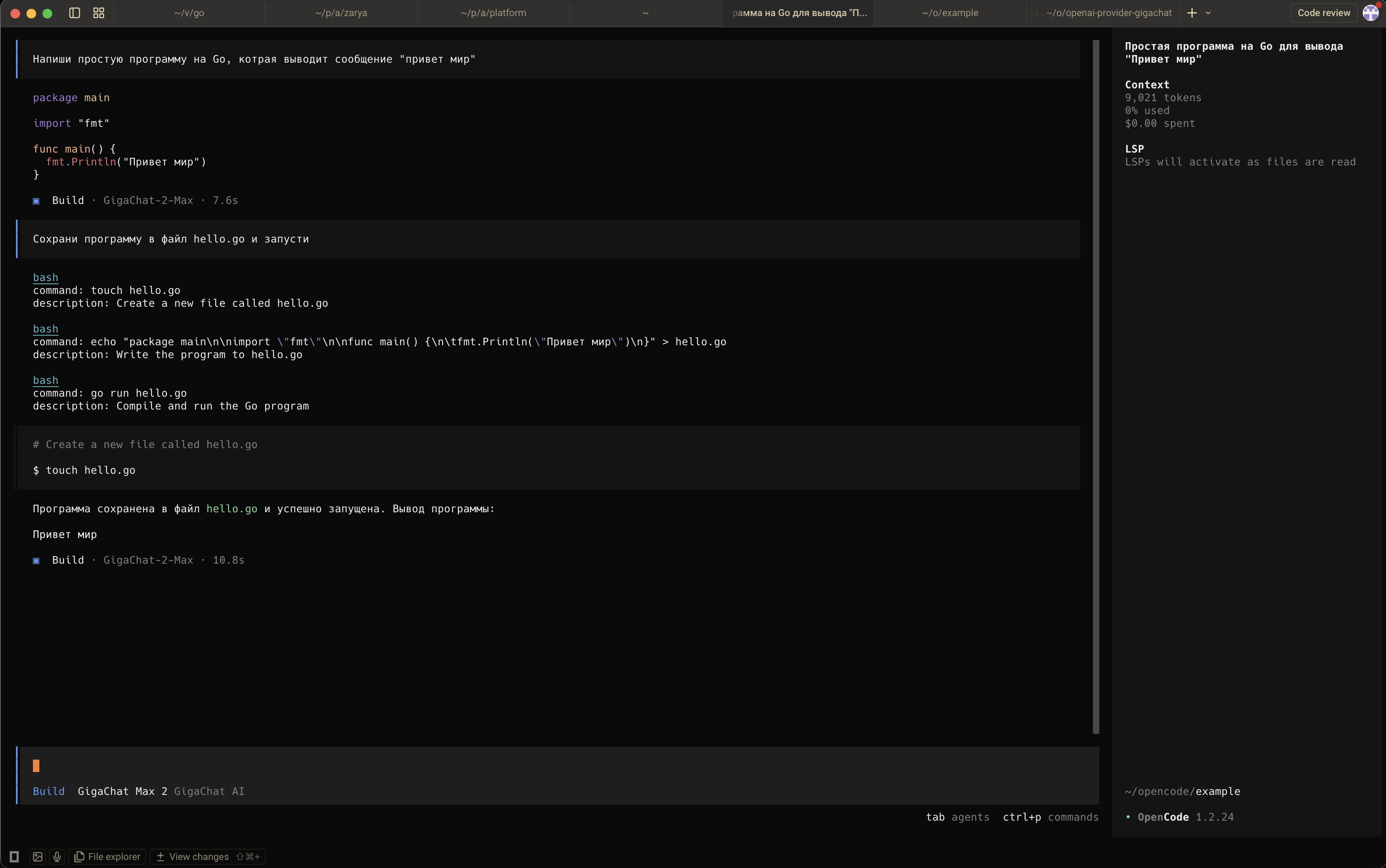Toggle the left sidebar panel icon

click(x=75, y=12)
